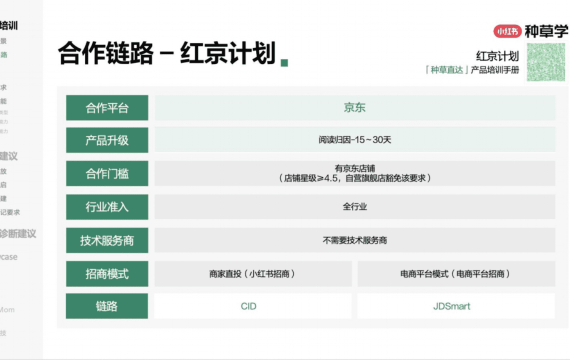Image resolution: width=570 pixels, height=360 pixels.
Task: Click 商家直投（小红书招商）cell
Action: pos(253,273)
